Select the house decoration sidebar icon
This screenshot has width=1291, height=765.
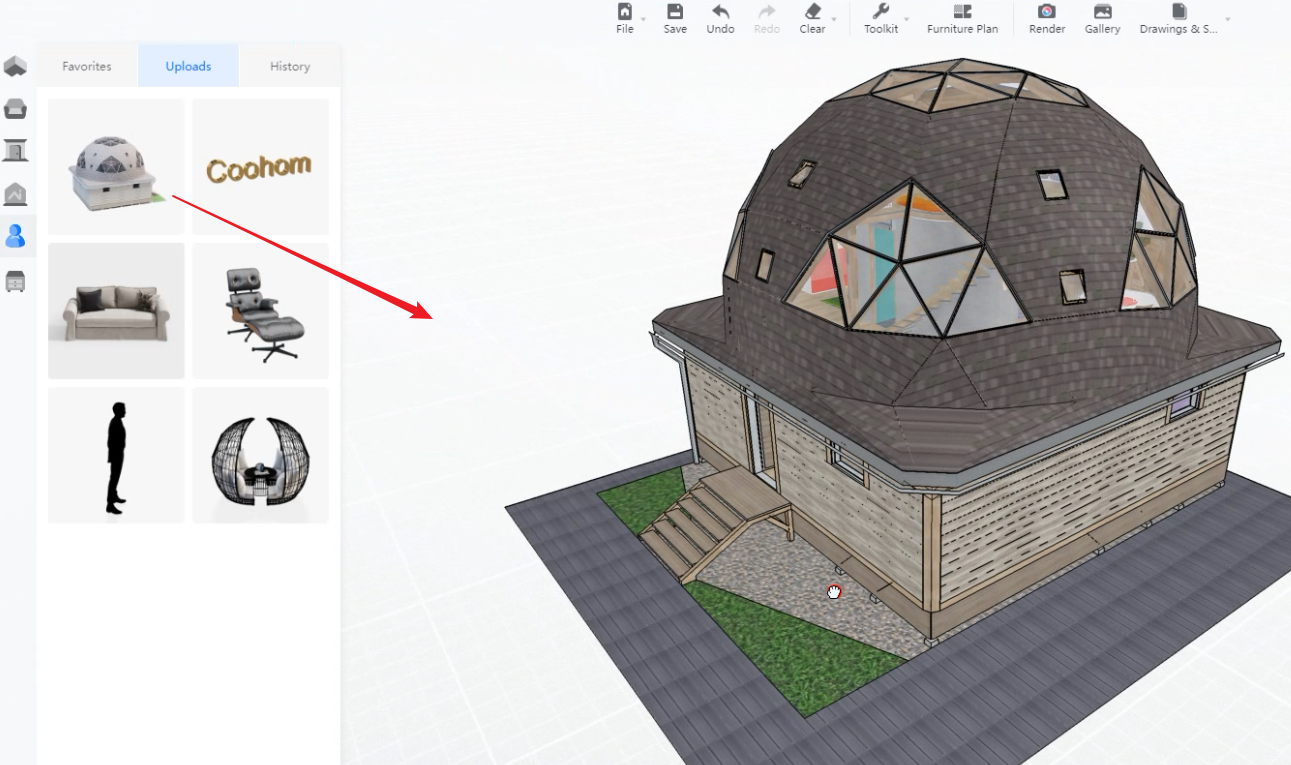click(x=15, y=194)
